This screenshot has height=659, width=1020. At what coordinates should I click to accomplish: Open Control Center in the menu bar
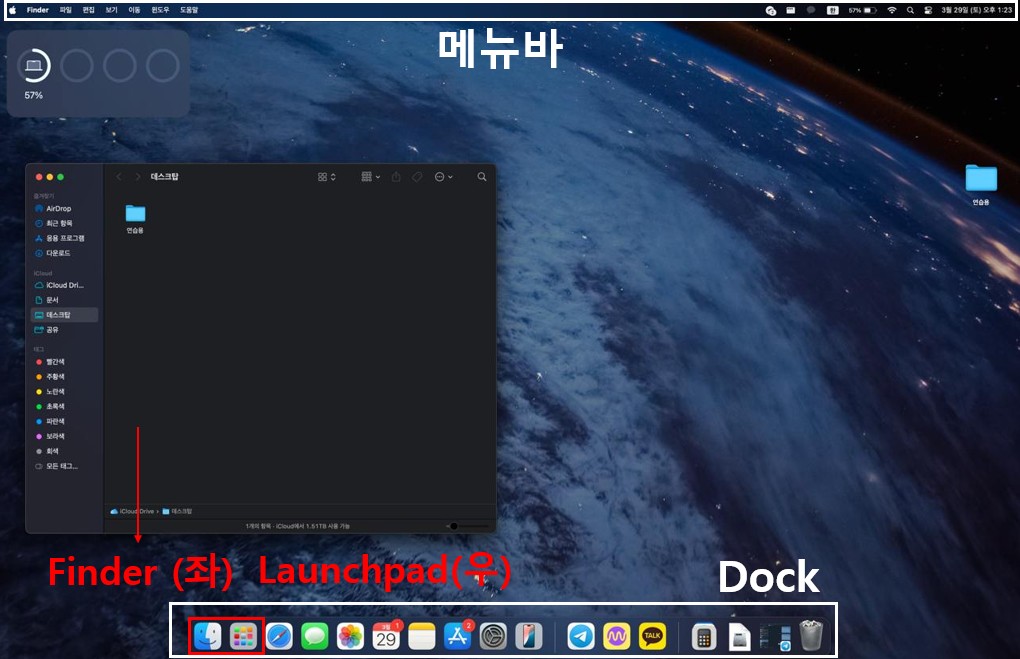[x=928, y=10]
